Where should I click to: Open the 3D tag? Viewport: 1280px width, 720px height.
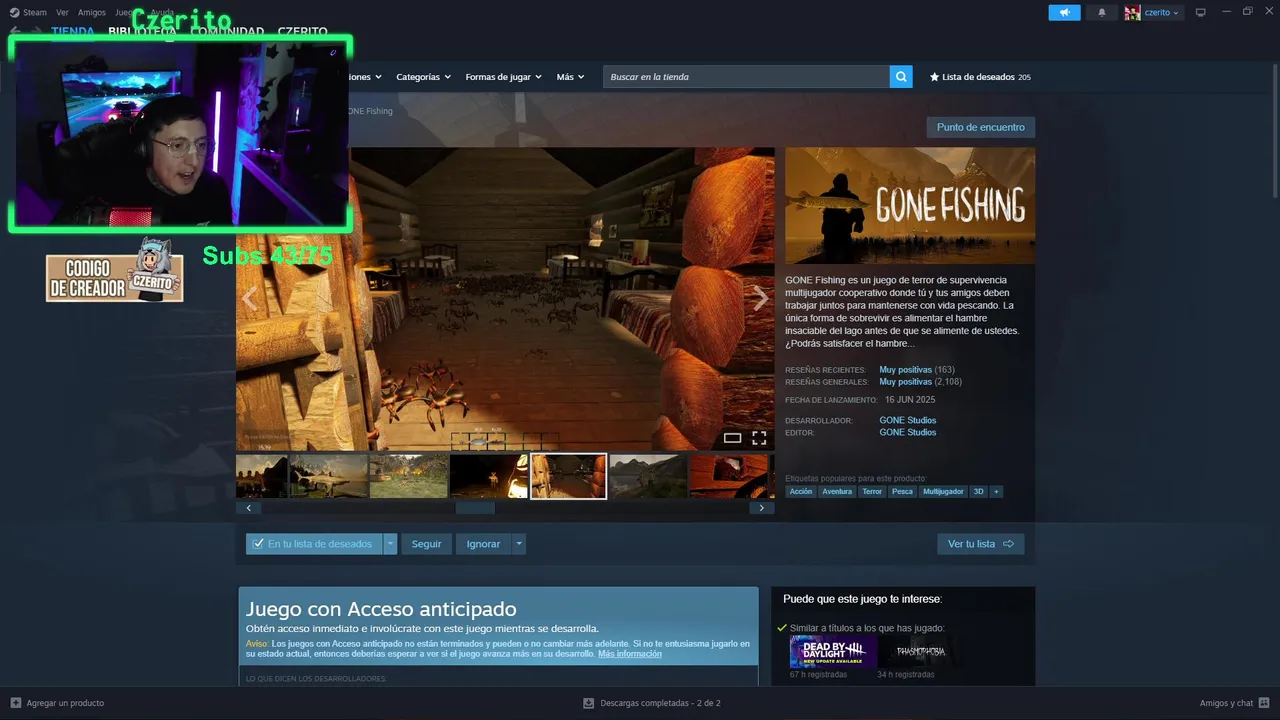click(978, 492)
